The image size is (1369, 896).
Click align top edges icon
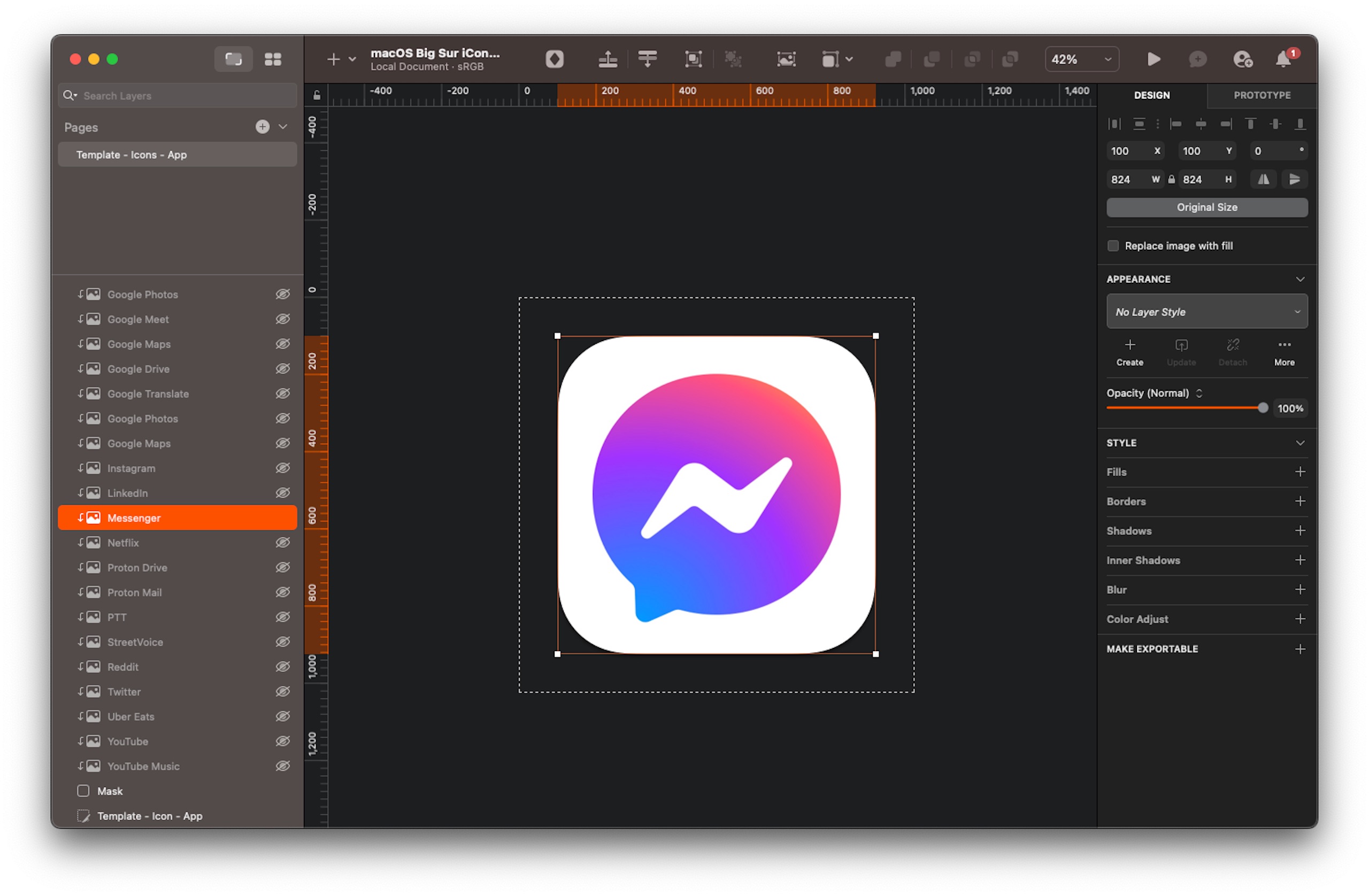[x=1250, y=124]
